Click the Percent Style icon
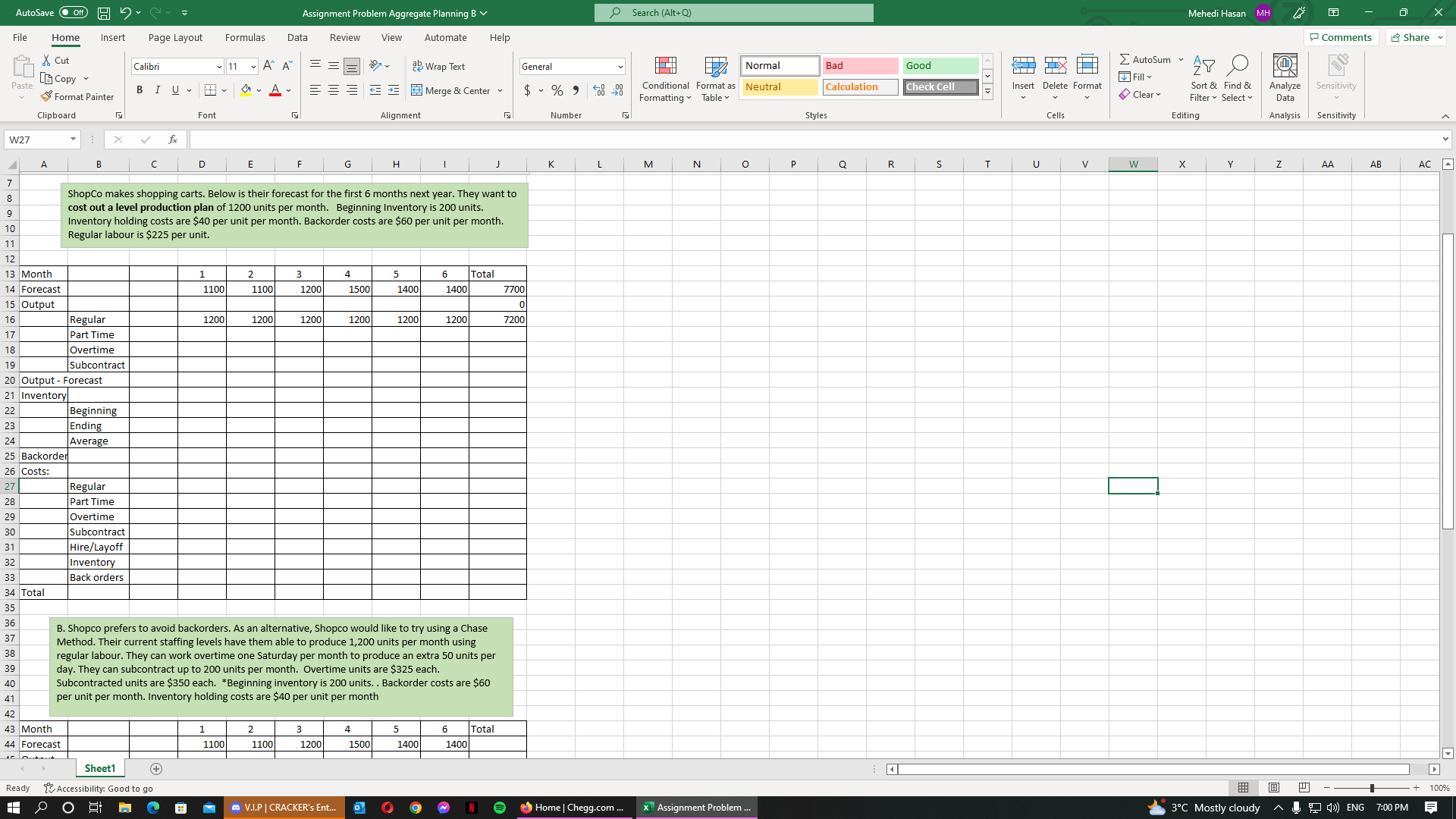Image resolution: width=1456 pixels, height=819 pixels. point(557,90)
